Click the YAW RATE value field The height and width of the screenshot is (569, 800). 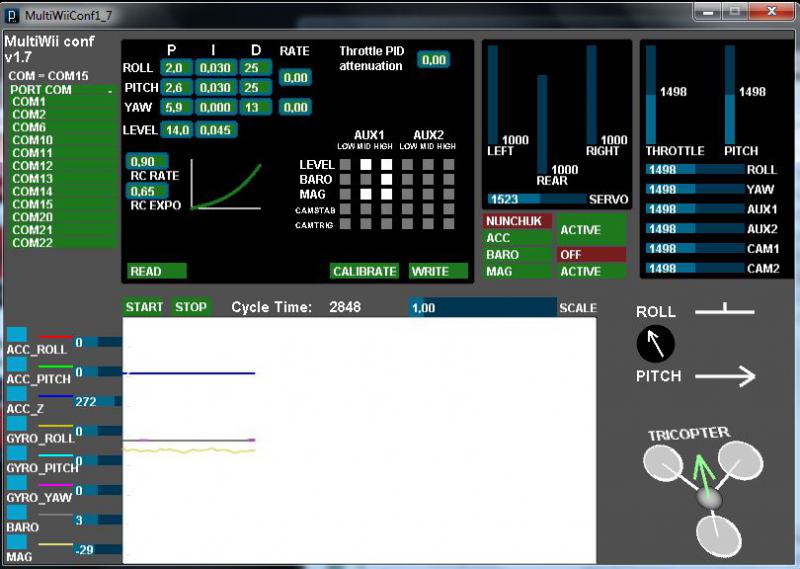coord(295,108)
